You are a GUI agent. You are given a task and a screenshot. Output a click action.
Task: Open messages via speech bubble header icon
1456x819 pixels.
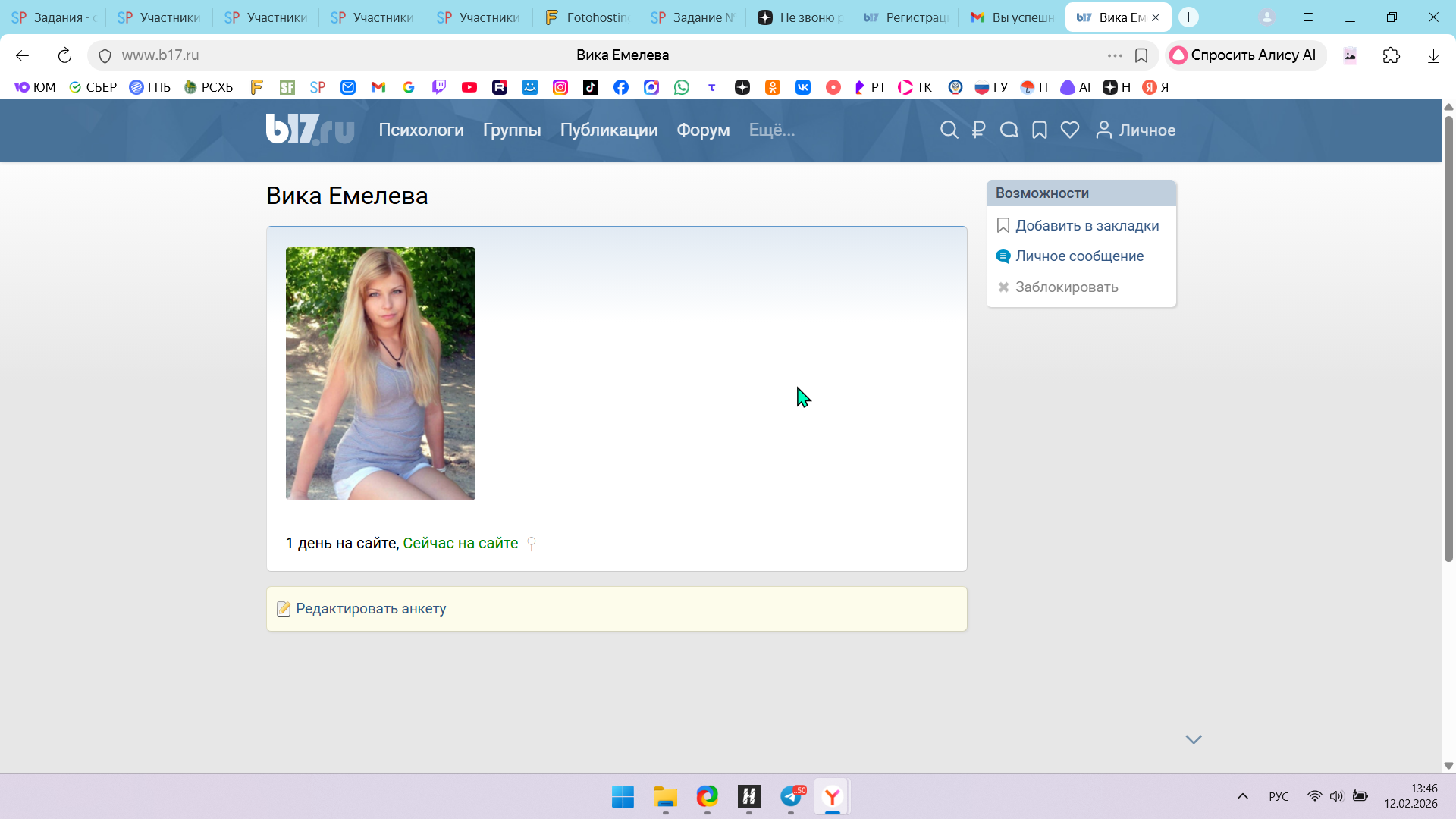[1009, 130]
